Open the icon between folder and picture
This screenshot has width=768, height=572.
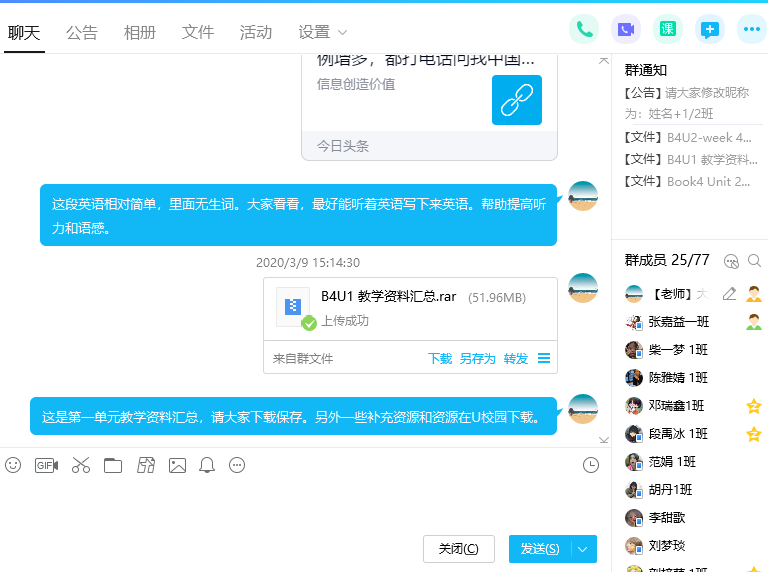pos(145,465)
